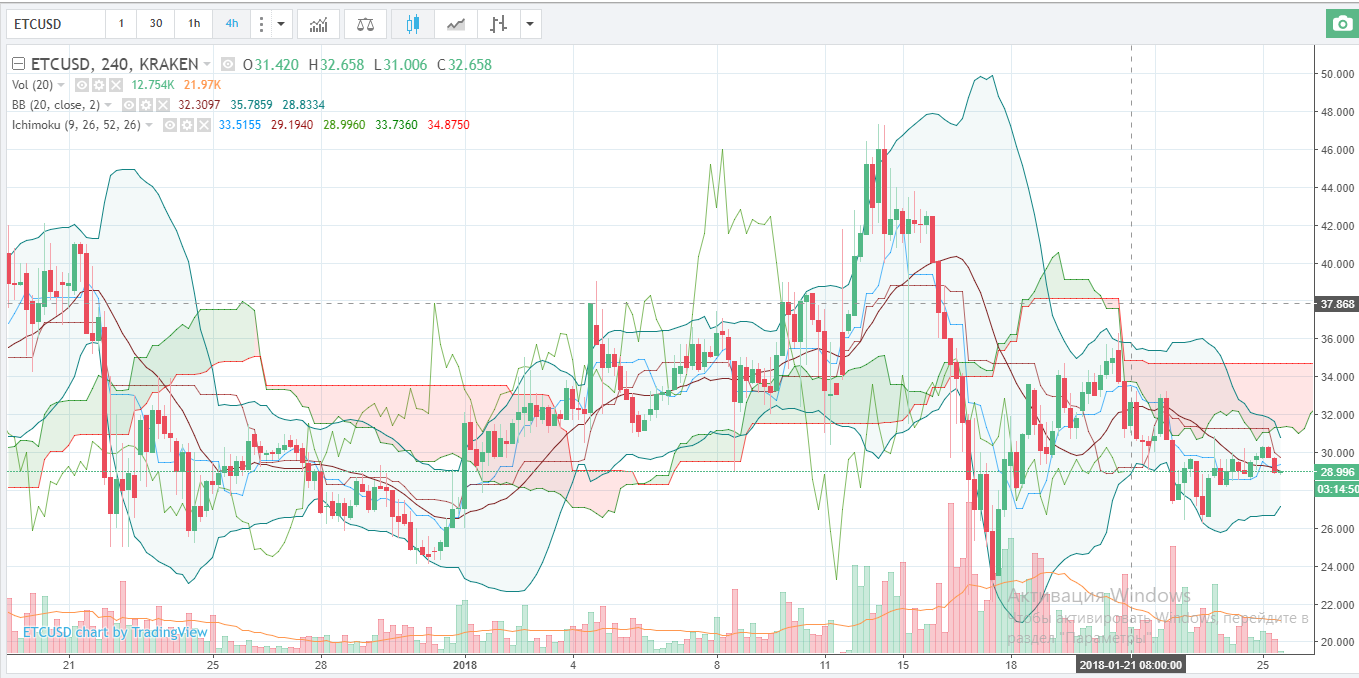Screen dimensions: 1359x678
Task: Open the Indicators chart icon
Action: [319, 24]
